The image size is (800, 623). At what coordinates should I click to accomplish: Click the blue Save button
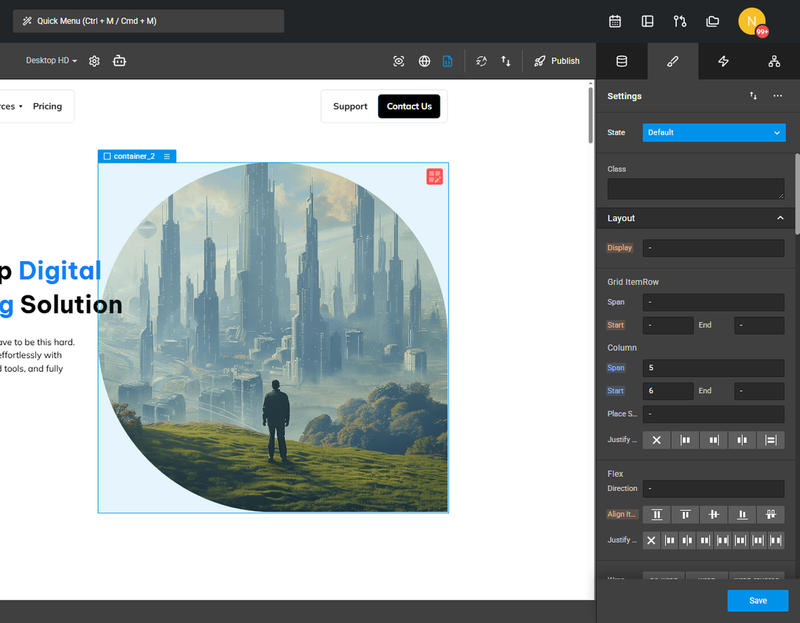[758, 601]
